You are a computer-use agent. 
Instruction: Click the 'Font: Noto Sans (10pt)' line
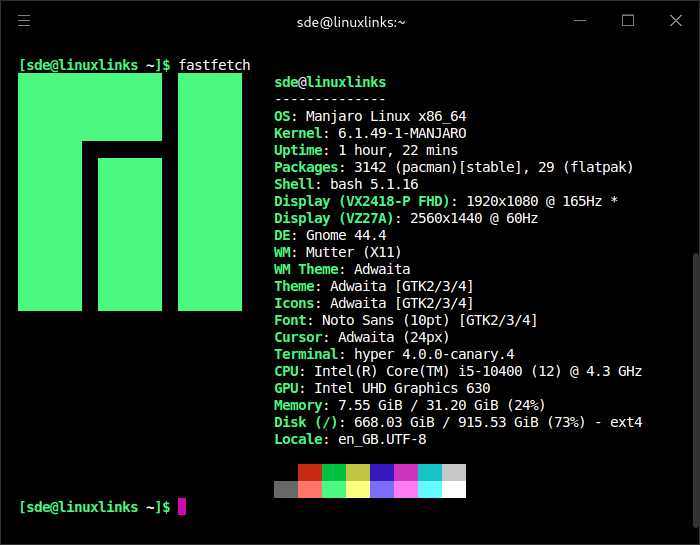coord(406,320)
